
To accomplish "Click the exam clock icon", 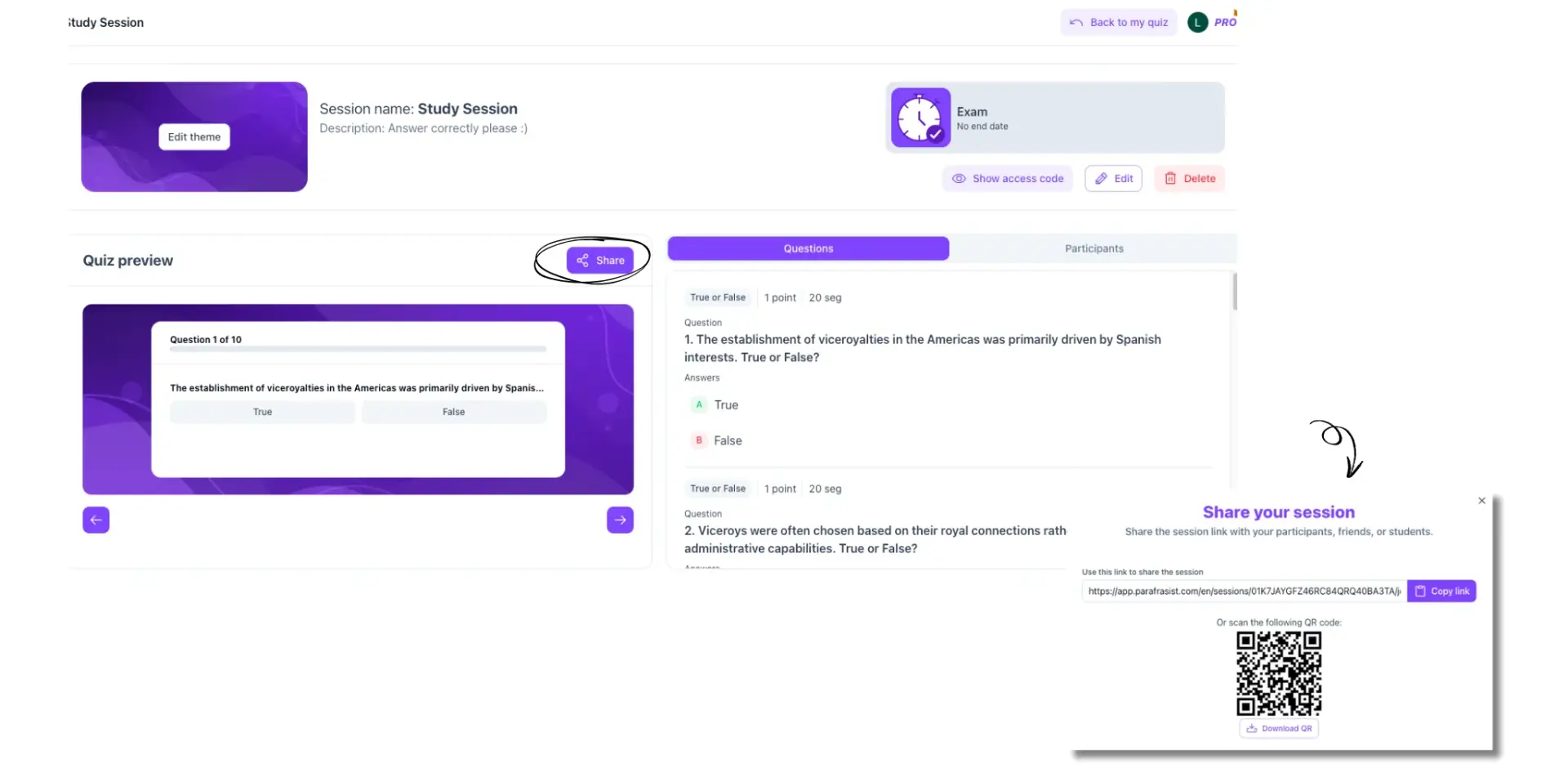I will click(920, 118).
